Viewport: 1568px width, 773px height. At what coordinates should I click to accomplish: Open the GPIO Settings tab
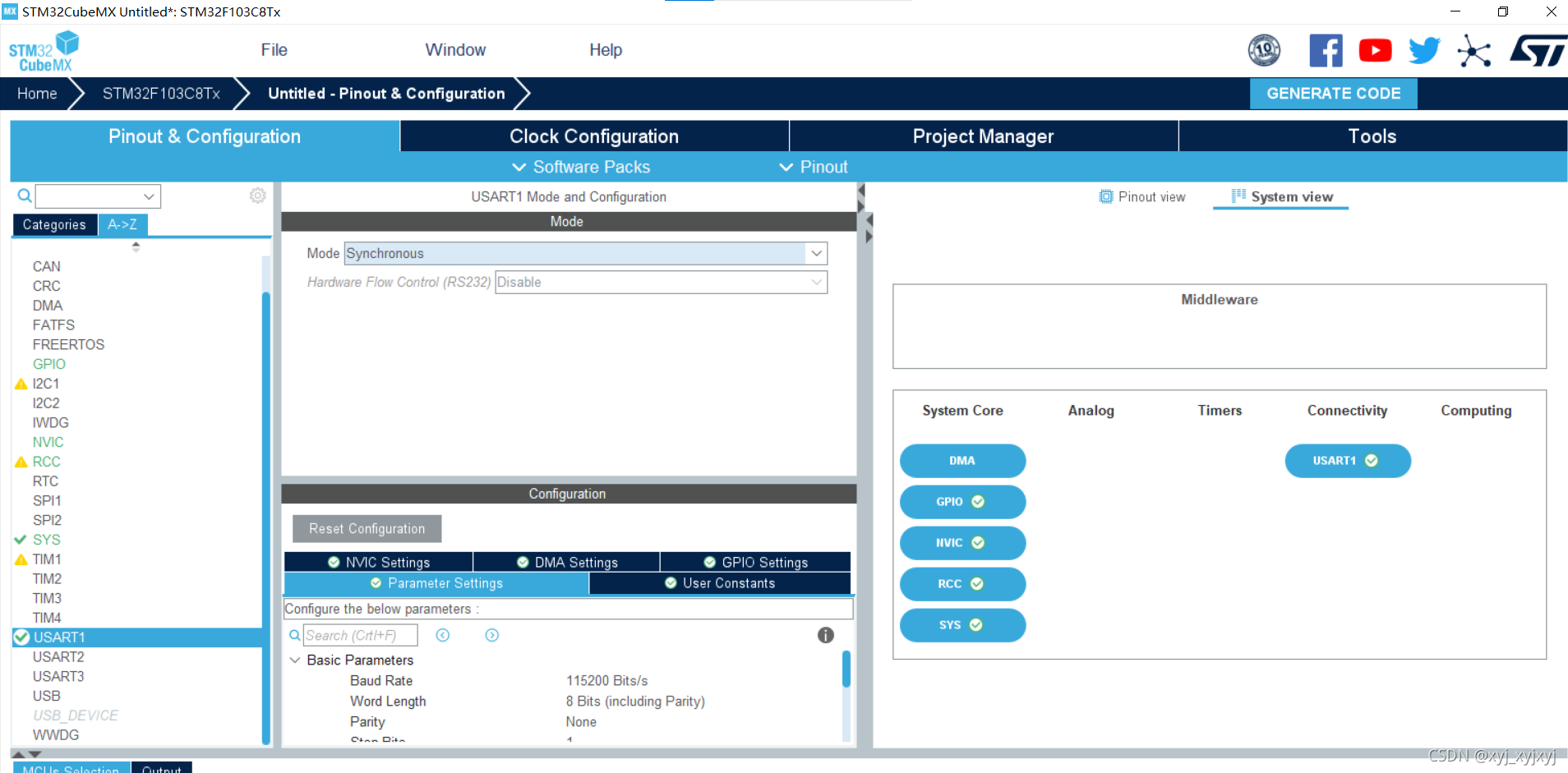tap(756, 562)
